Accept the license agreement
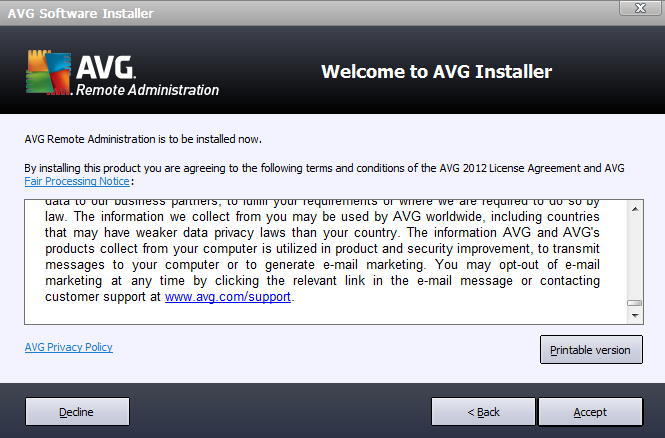 [x=590, y=411]
